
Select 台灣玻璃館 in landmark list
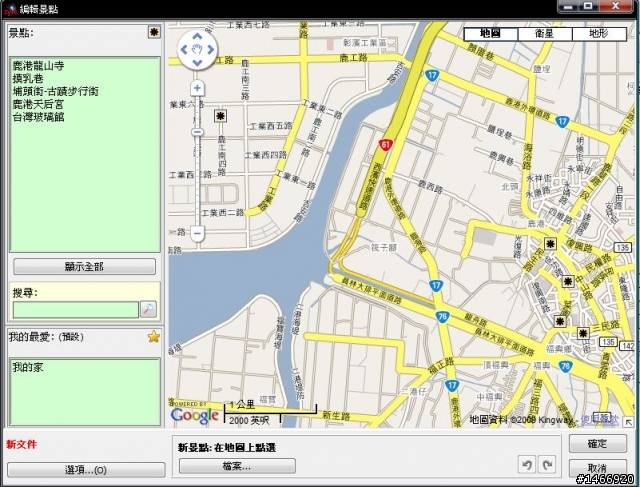pyautogui.click(x=38, y=117)
